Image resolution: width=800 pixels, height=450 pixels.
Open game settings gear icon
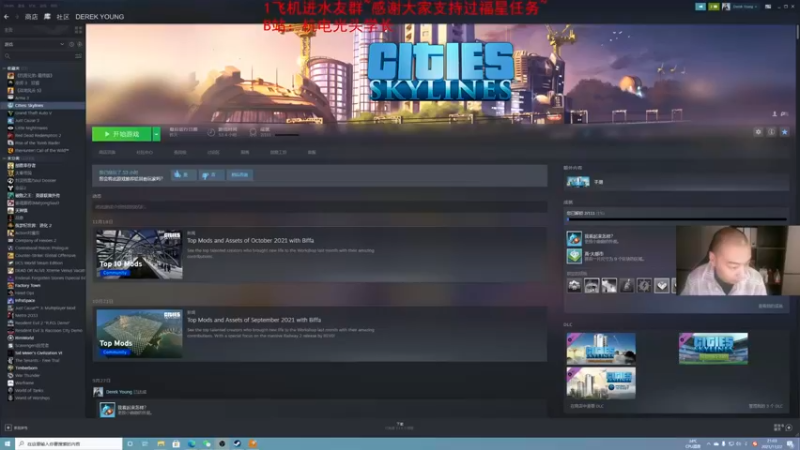click(758, 132)
